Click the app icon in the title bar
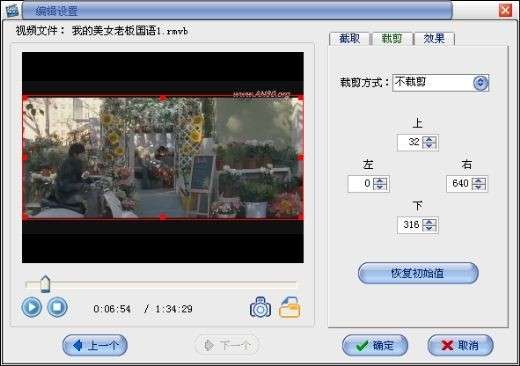The height and width of the screenshot is (366, 520). click(x=12, y=11)
